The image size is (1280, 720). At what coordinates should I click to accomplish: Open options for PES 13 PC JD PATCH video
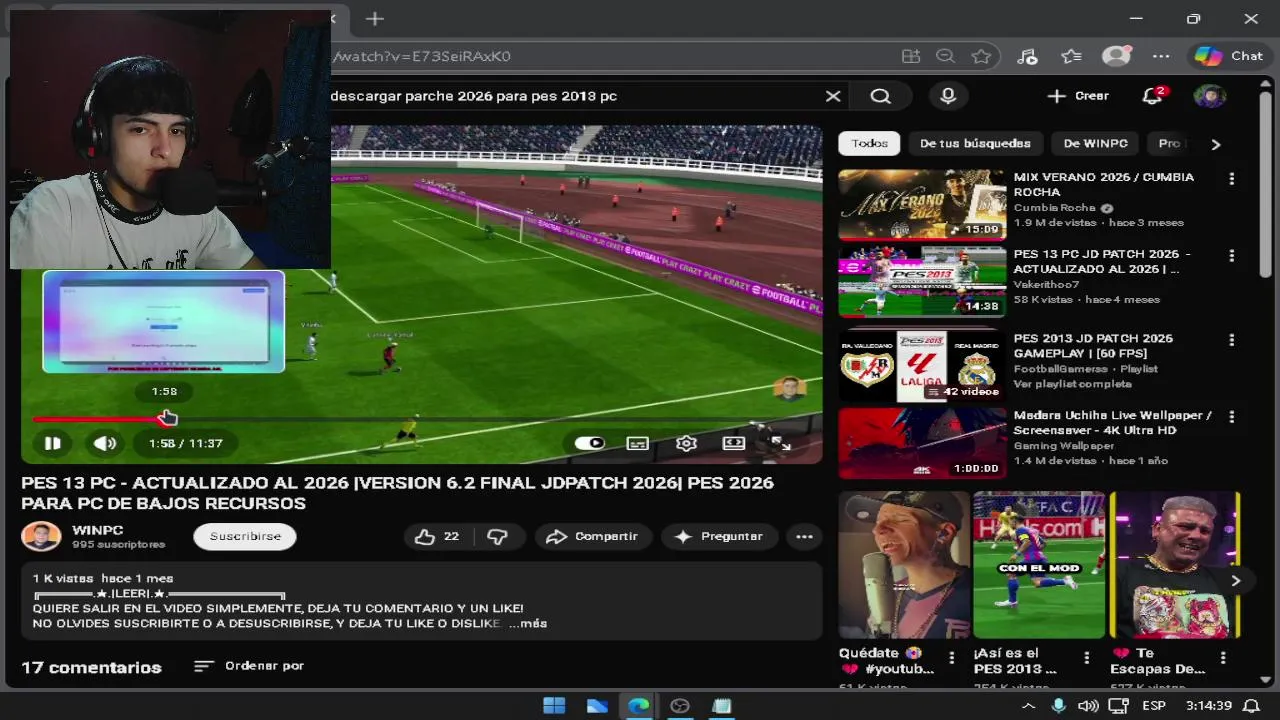tap(1231, 256)
